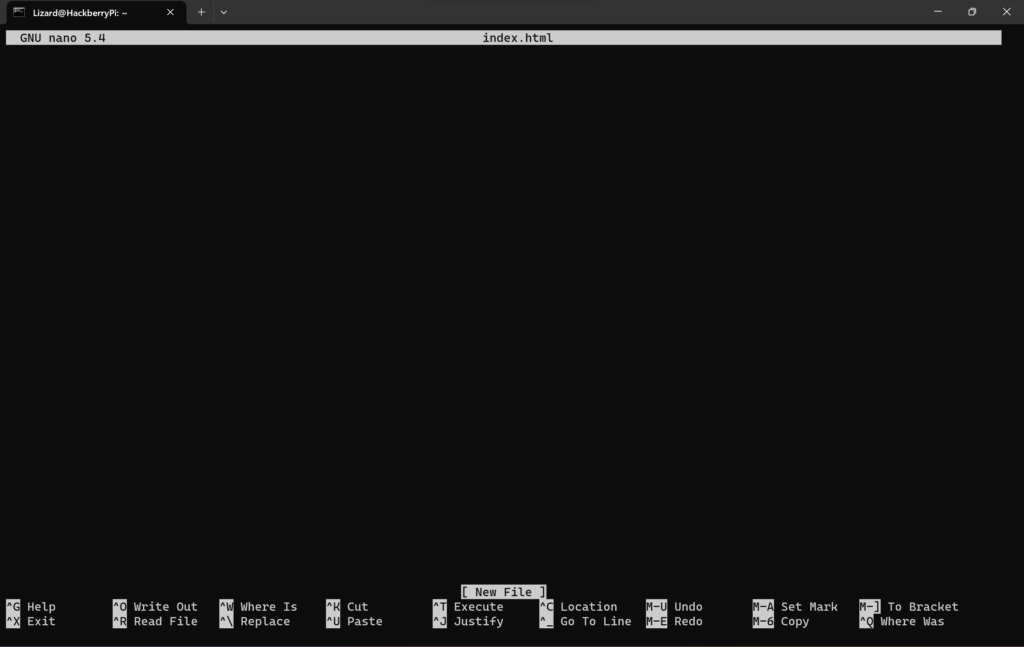
Task: Click the ^T Execute shortcut
Action: pyautogui.click(x=468, y=607)
